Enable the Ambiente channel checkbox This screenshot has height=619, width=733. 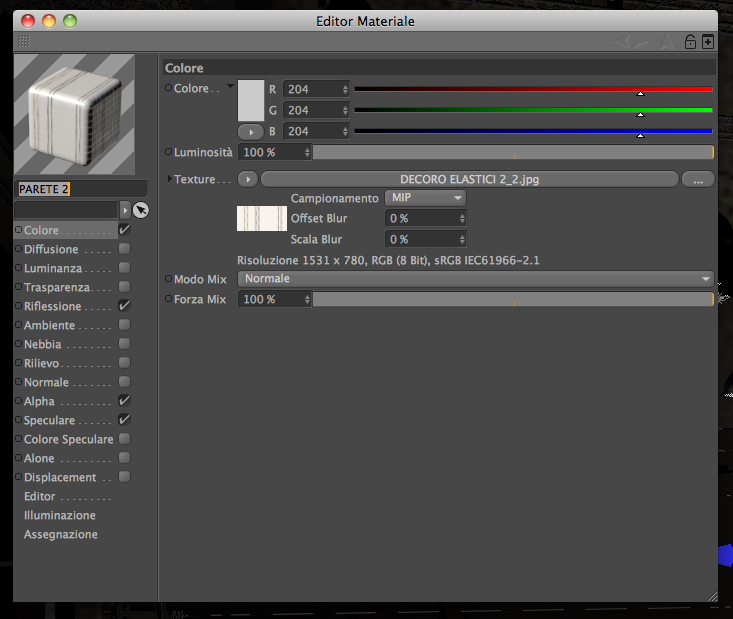(x=124, y=324)
